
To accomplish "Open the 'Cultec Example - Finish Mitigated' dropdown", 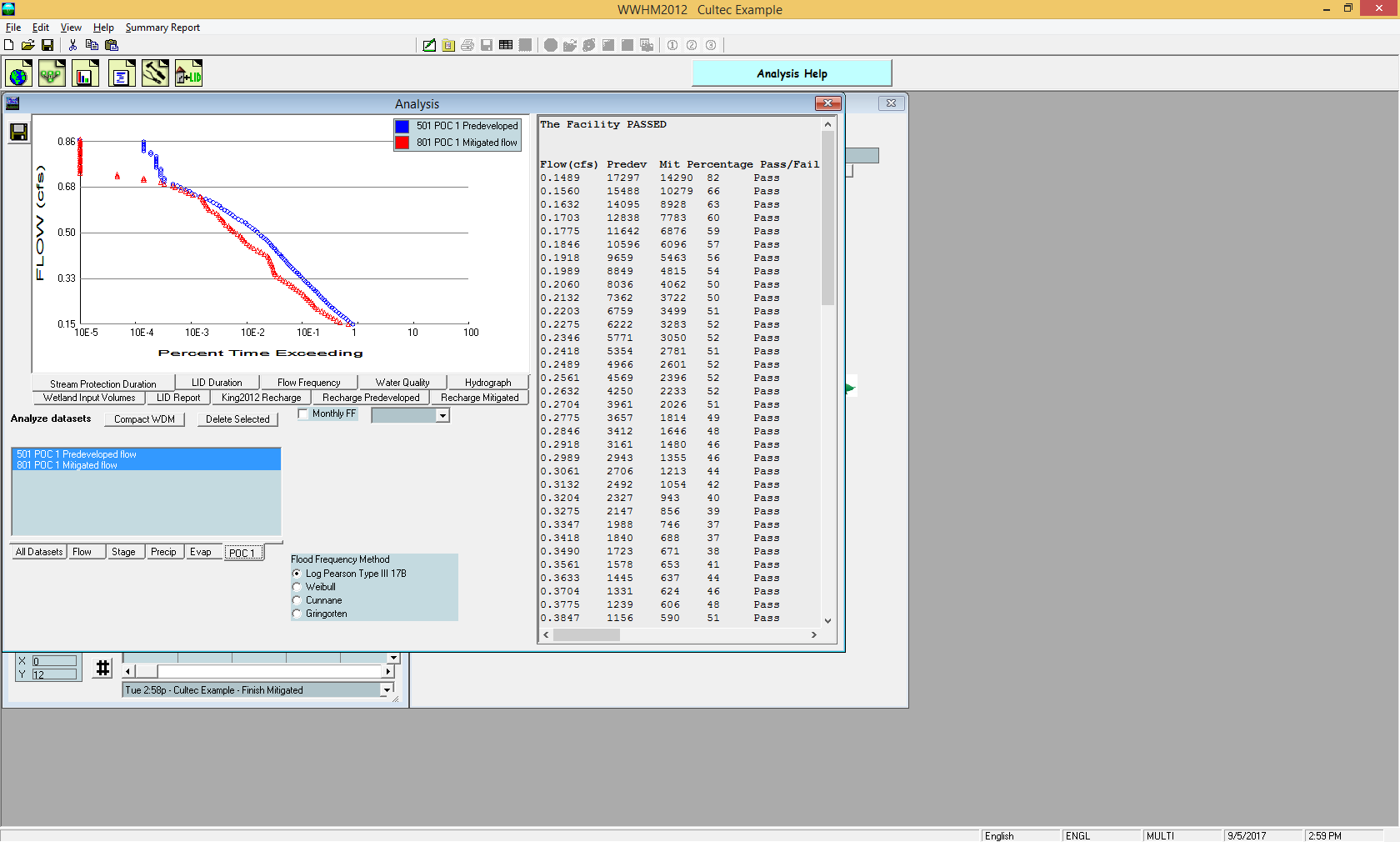I will point(387,690).
